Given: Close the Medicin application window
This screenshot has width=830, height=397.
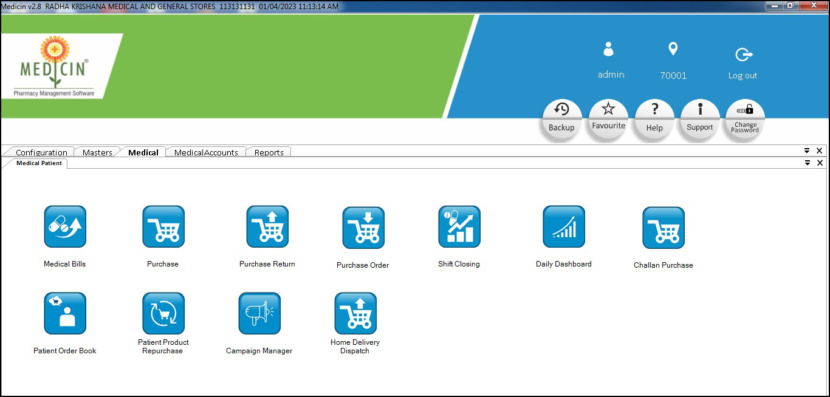Looking at the screenshot, I should pos(814,5).
